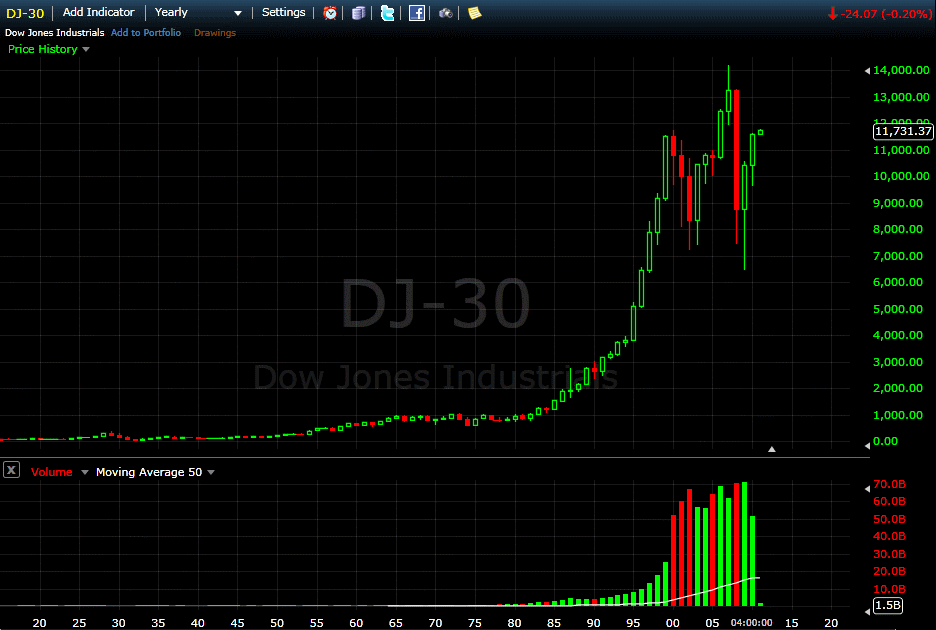This screenshot has width=936, height=630.
Task: Click the database stack icon
Action: point(358,13)
